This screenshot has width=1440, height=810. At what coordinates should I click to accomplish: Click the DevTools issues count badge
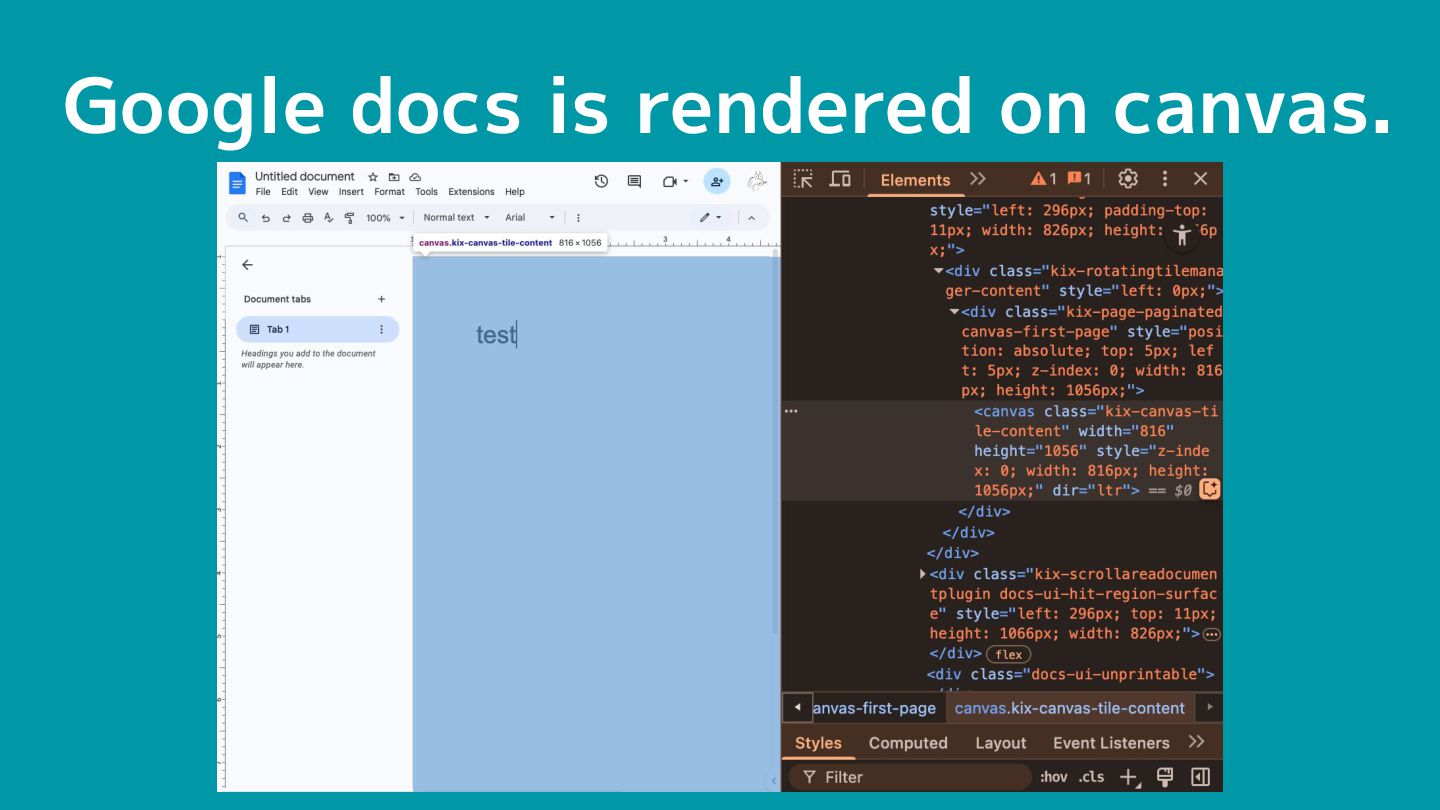point(1079,178)
